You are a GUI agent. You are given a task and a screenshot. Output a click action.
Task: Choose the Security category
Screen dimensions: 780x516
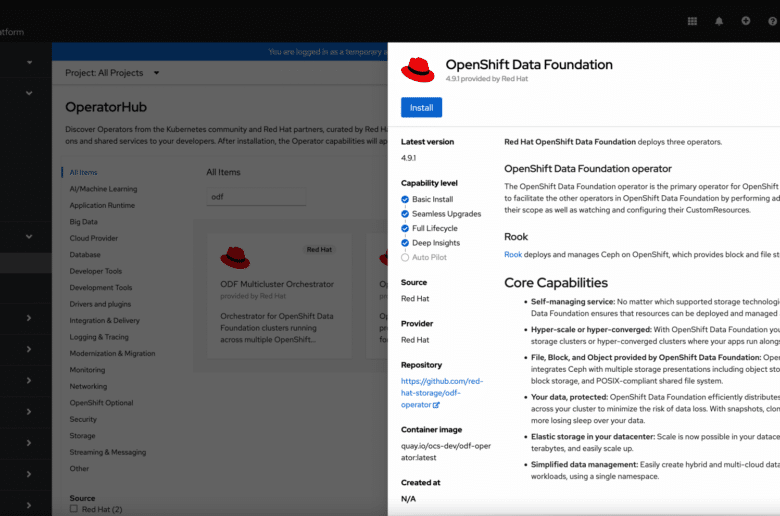83,418
